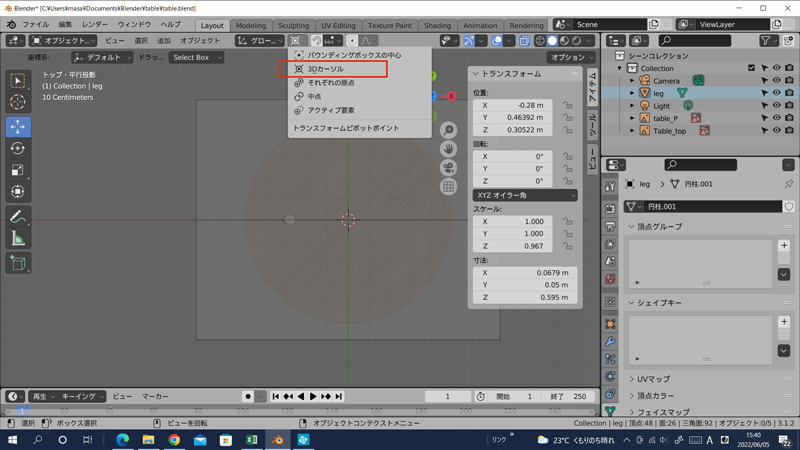800x450 pixels.
Task: Choose Active Element pivot option
Action: 360,110
